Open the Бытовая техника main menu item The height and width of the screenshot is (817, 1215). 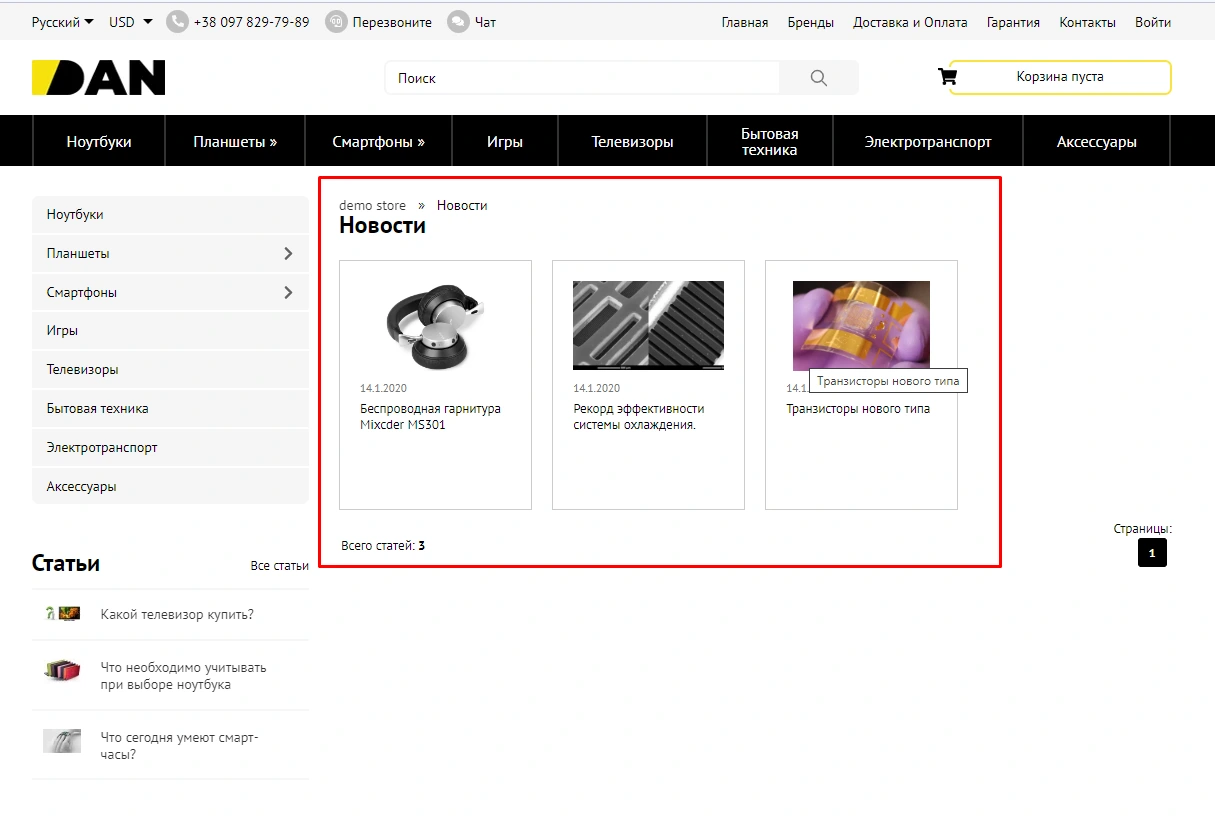(769, 142)
